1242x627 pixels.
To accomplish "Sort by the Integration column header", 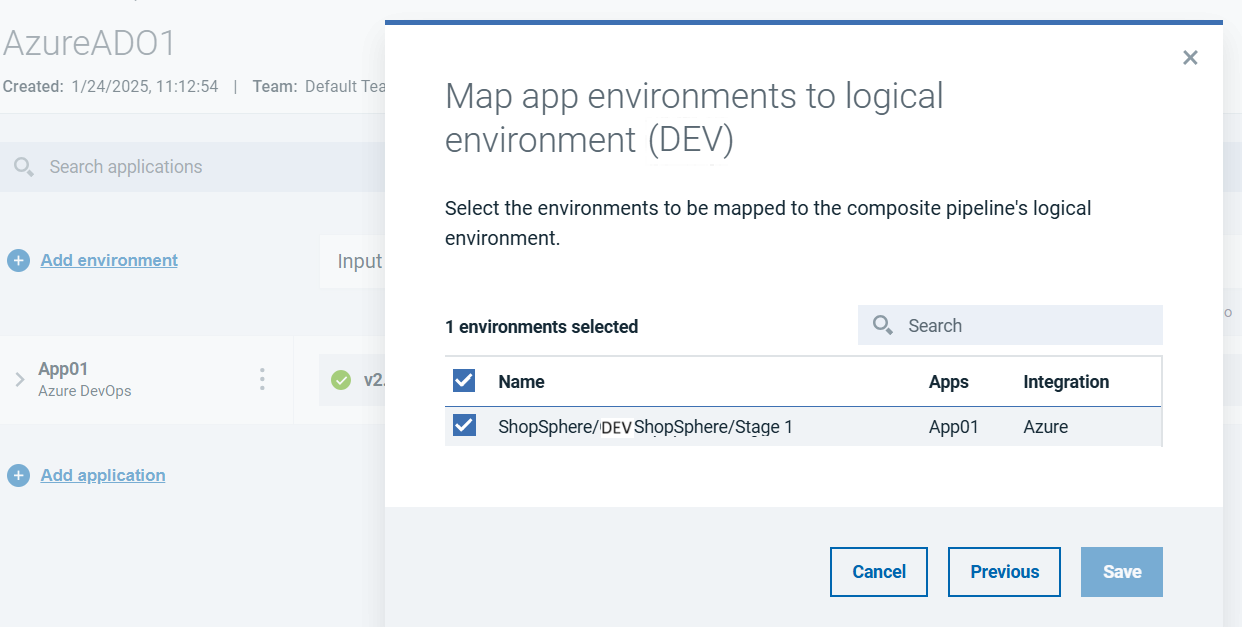I will pyautogui.click(x=1066, y=382).
